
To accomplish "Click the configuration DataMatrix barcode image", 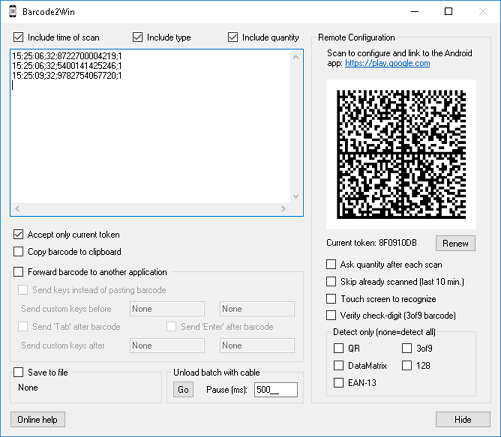I will 401,154.
